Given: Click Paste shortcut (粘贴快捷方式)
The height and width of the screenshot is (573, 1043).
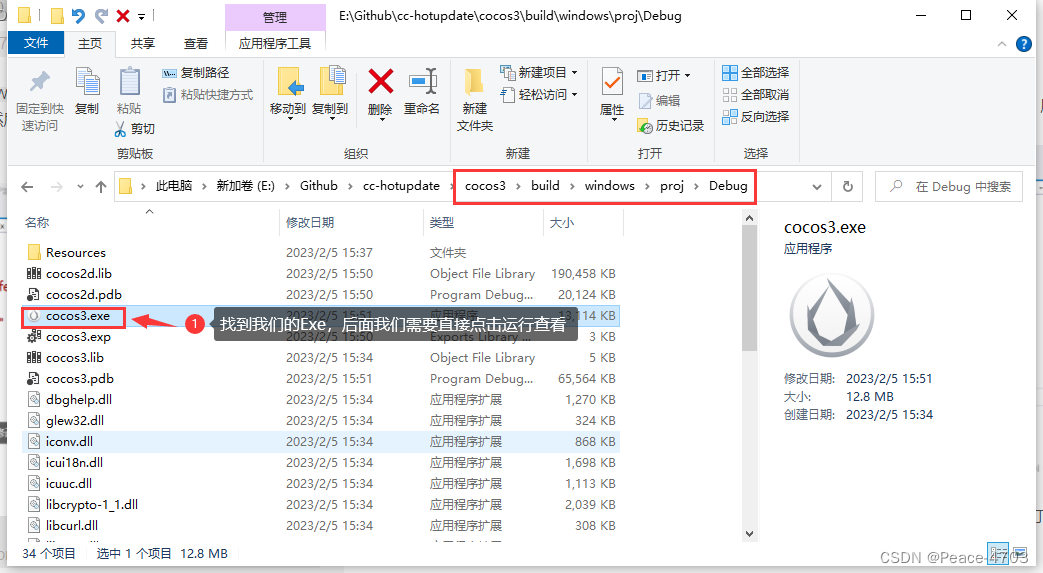Looking at the screenshot, I should [208, 95].
